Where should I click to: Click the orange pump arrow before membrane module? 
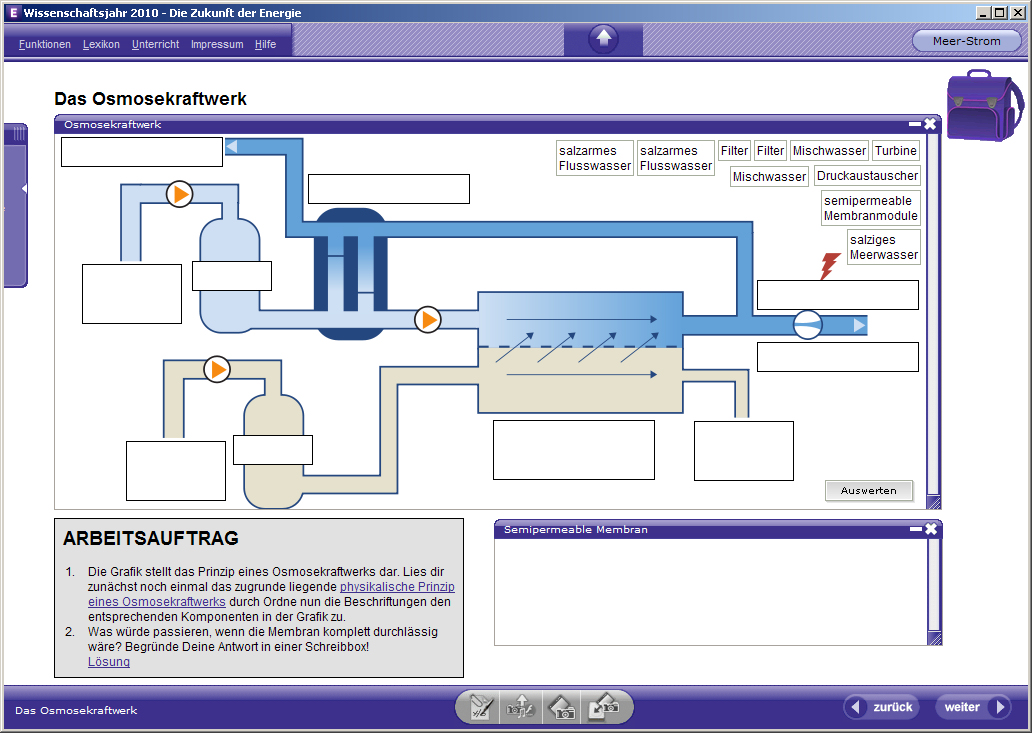click(x=428, y=320)
